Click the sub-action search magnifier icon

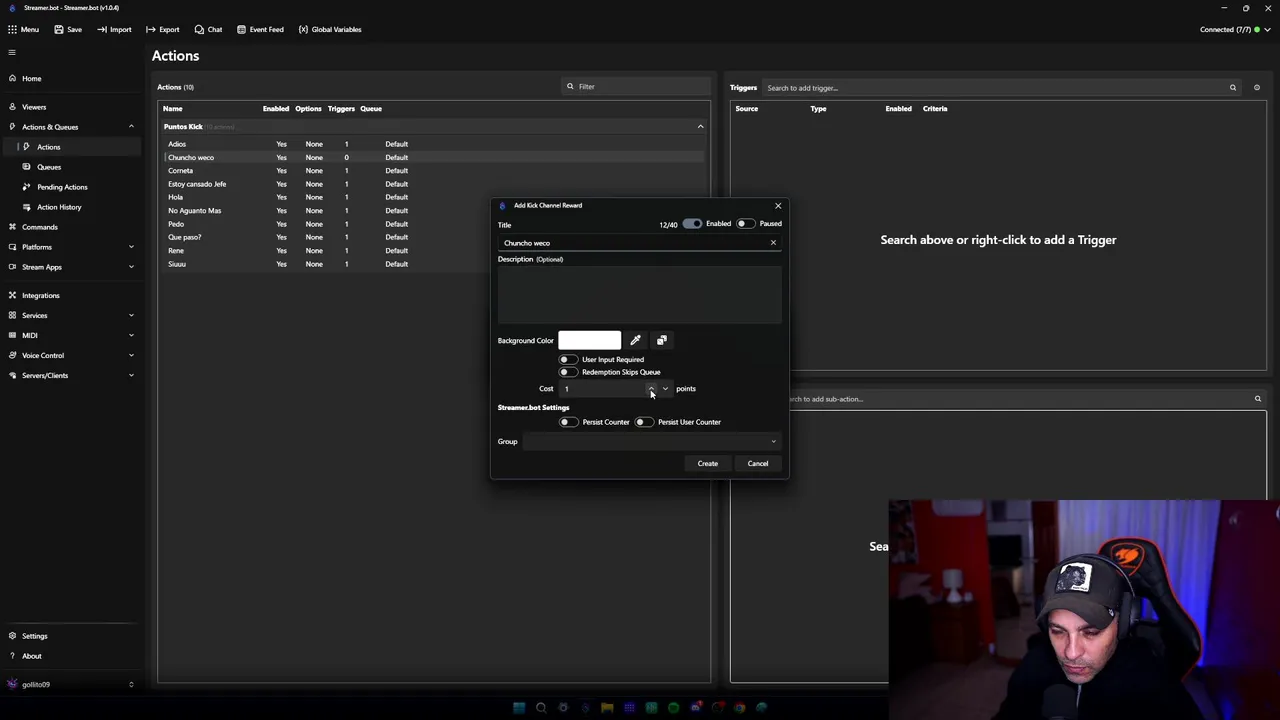tap(1258, 399)
